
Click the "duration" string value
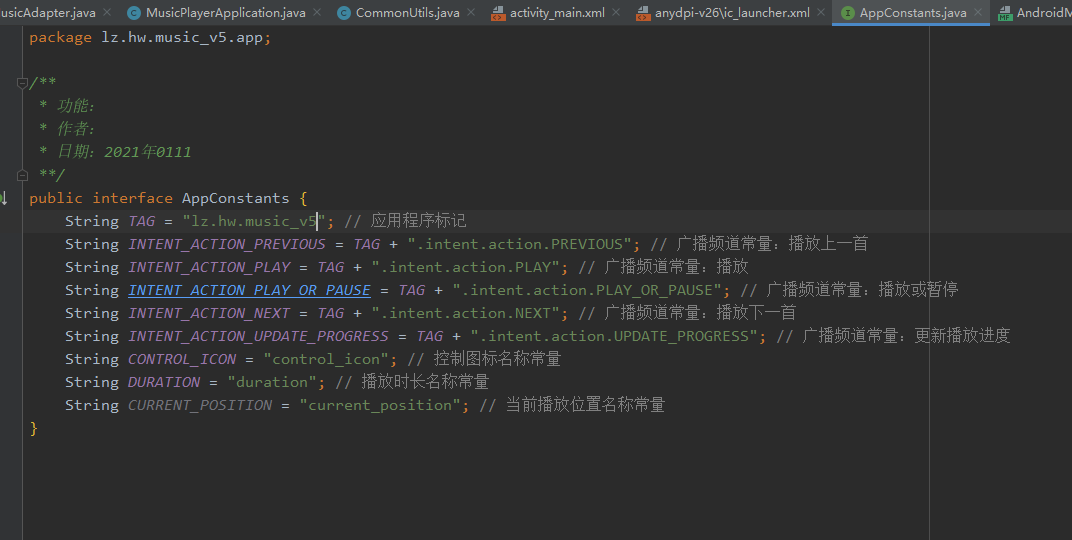(x=272, y=382)
